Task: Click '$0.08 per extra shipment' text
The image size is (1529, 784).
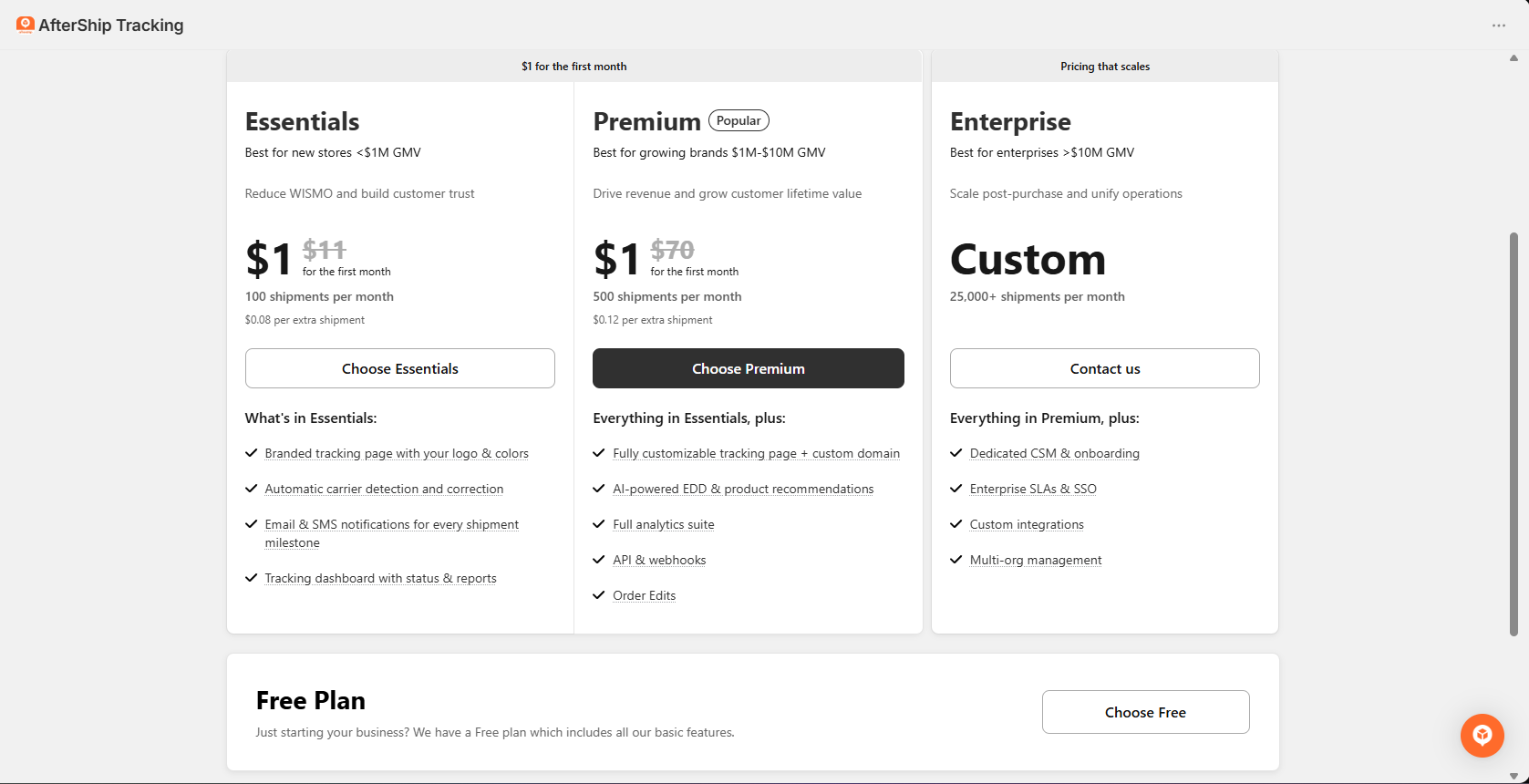Action: tap(305, 320)
